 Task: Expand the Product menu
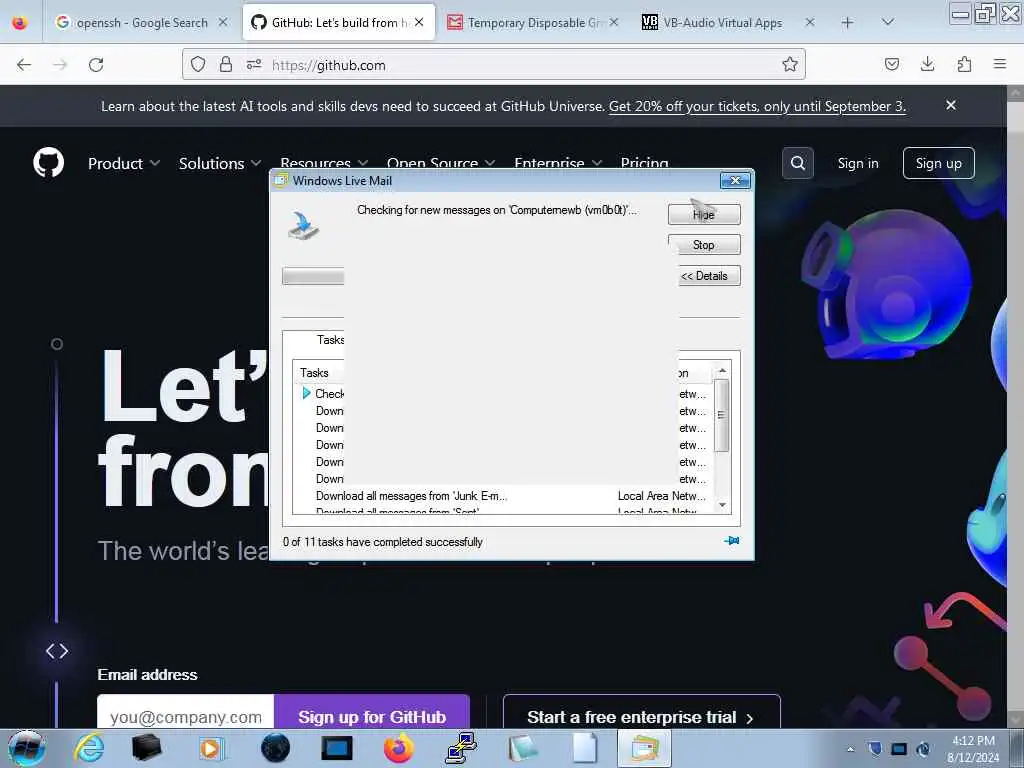[x=124, y=163]
